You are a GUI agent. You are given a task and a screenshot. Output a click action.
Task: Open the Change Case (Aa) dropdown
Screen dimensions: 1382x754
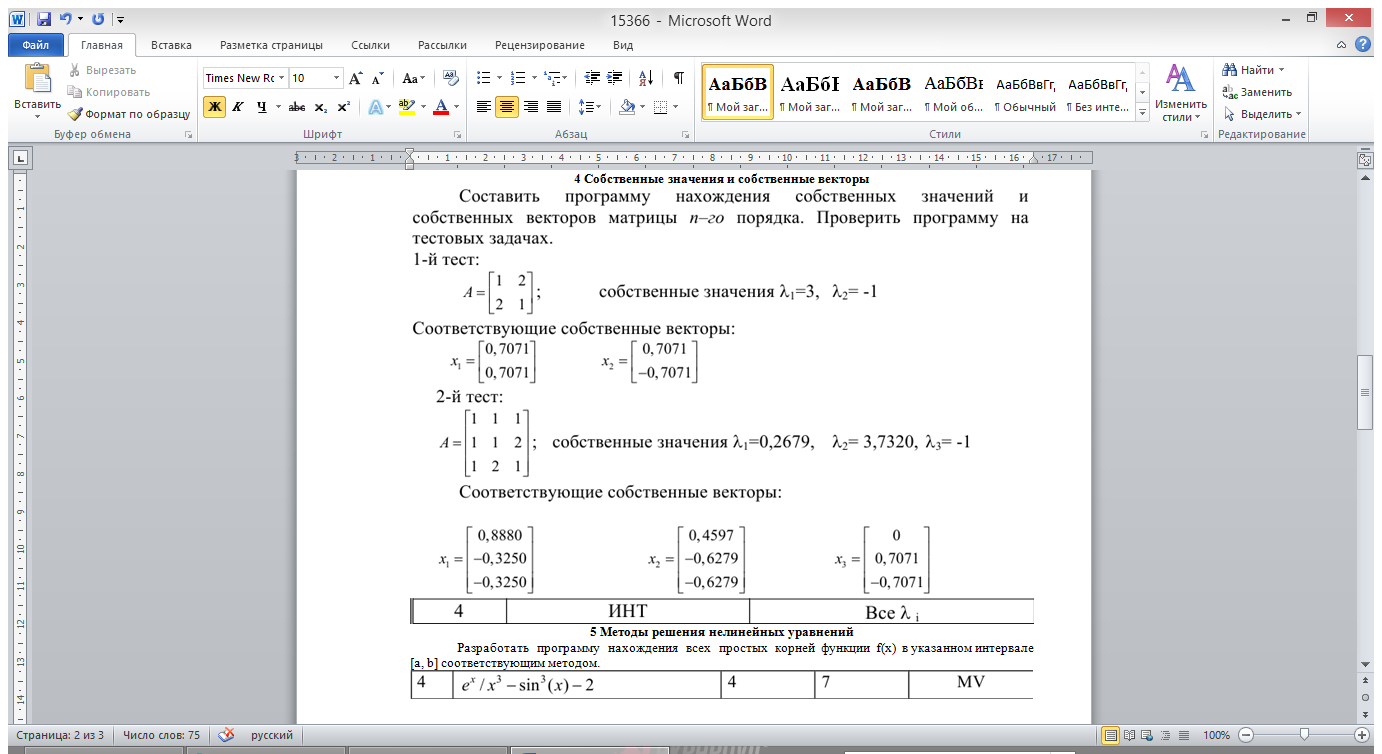point(413,78)
